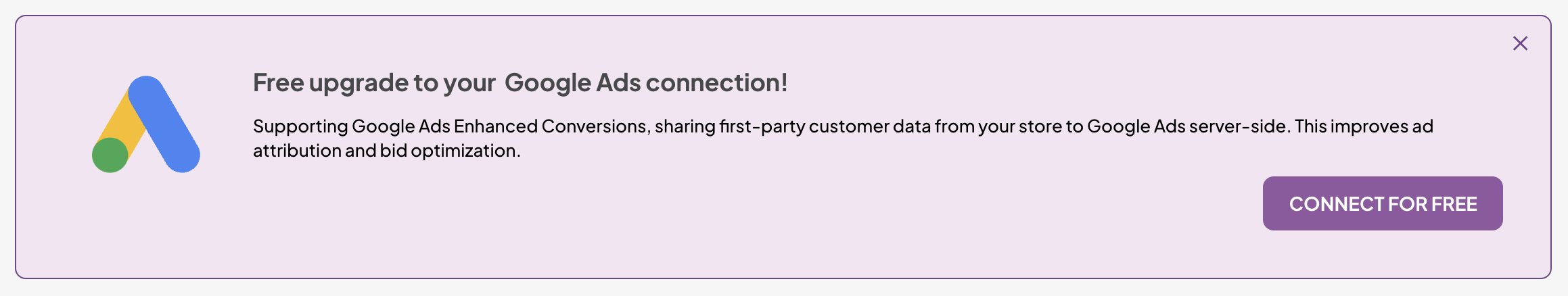Click 'to Google Ads' in the description
The height and width of the screenshot is (296, 1568).
1126,126
